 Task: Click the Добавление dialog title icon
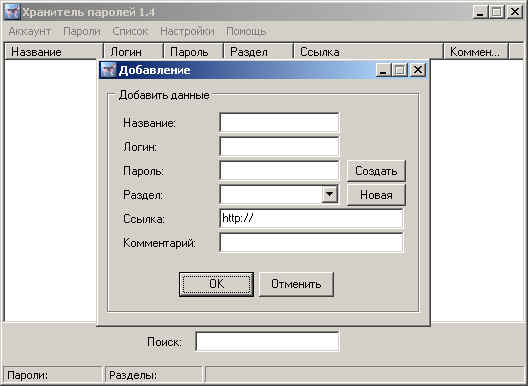(108, 70)
